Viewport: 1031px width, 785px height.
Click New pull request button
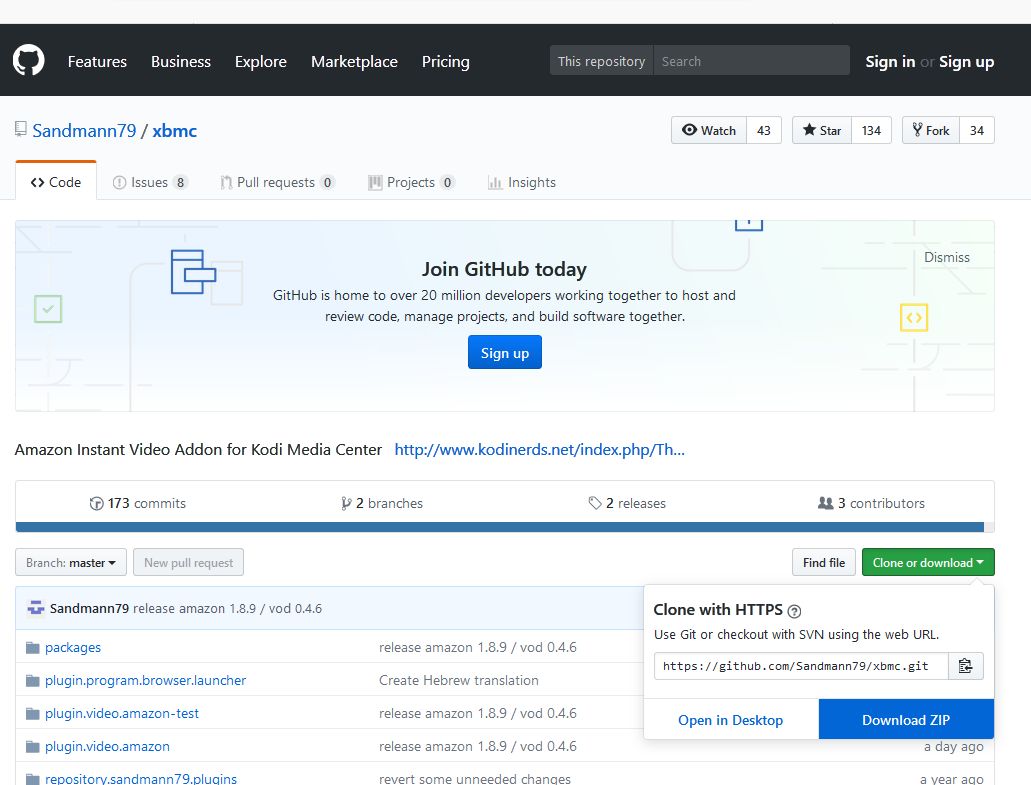[x=189, y=562]
